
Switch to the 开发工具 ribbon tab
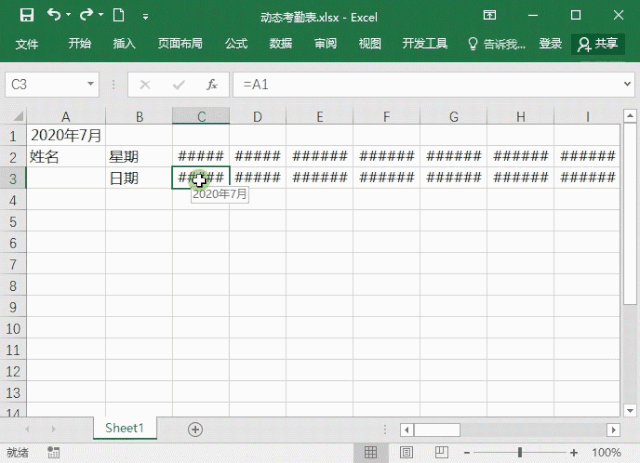point(424,43)
